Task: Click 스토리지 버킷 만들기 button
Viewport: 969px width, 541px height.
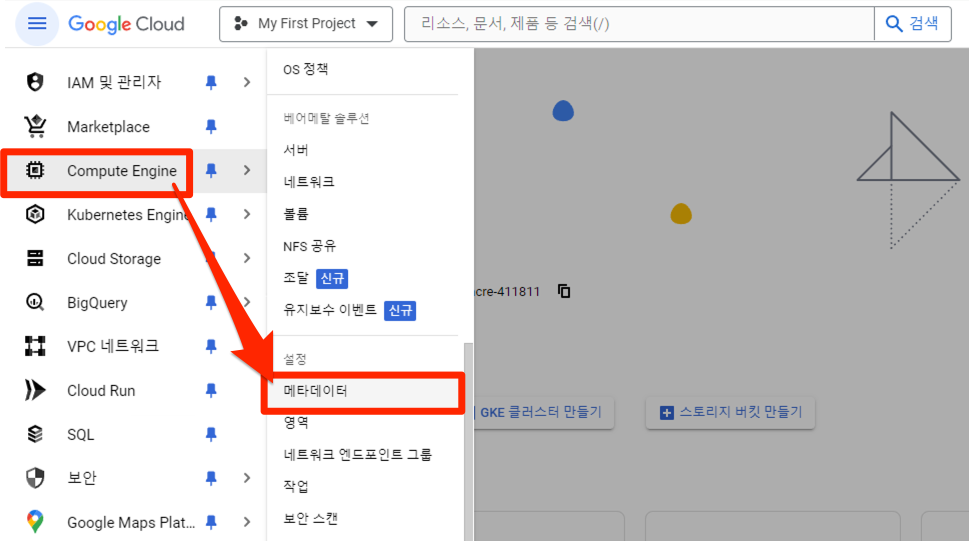Action: (x=730, y=412)
